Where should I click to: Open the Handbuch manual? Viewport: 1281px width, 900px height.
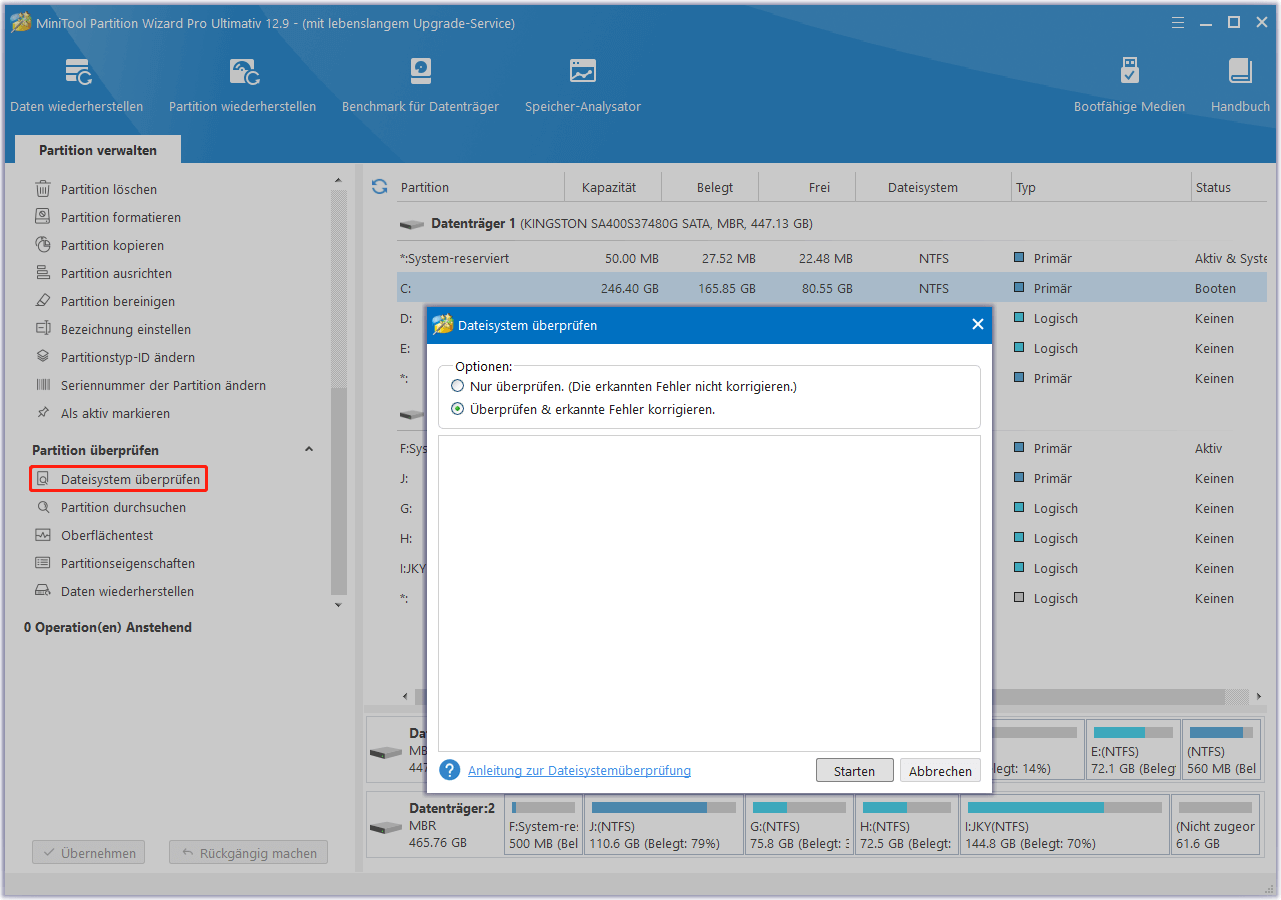pos(1240,86)
